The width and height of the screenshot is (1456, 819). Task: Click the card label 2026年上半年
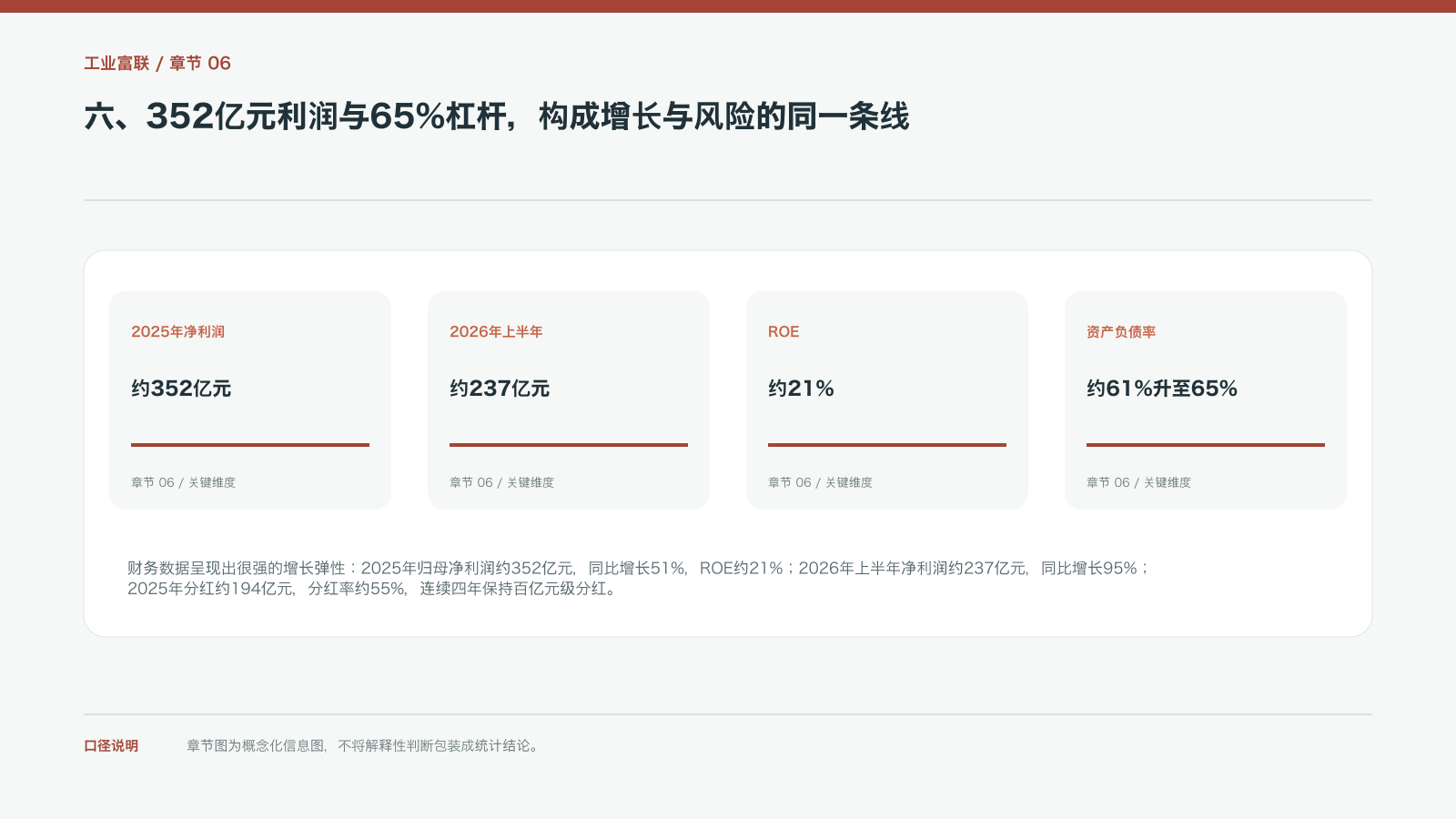tap(496, 331)
